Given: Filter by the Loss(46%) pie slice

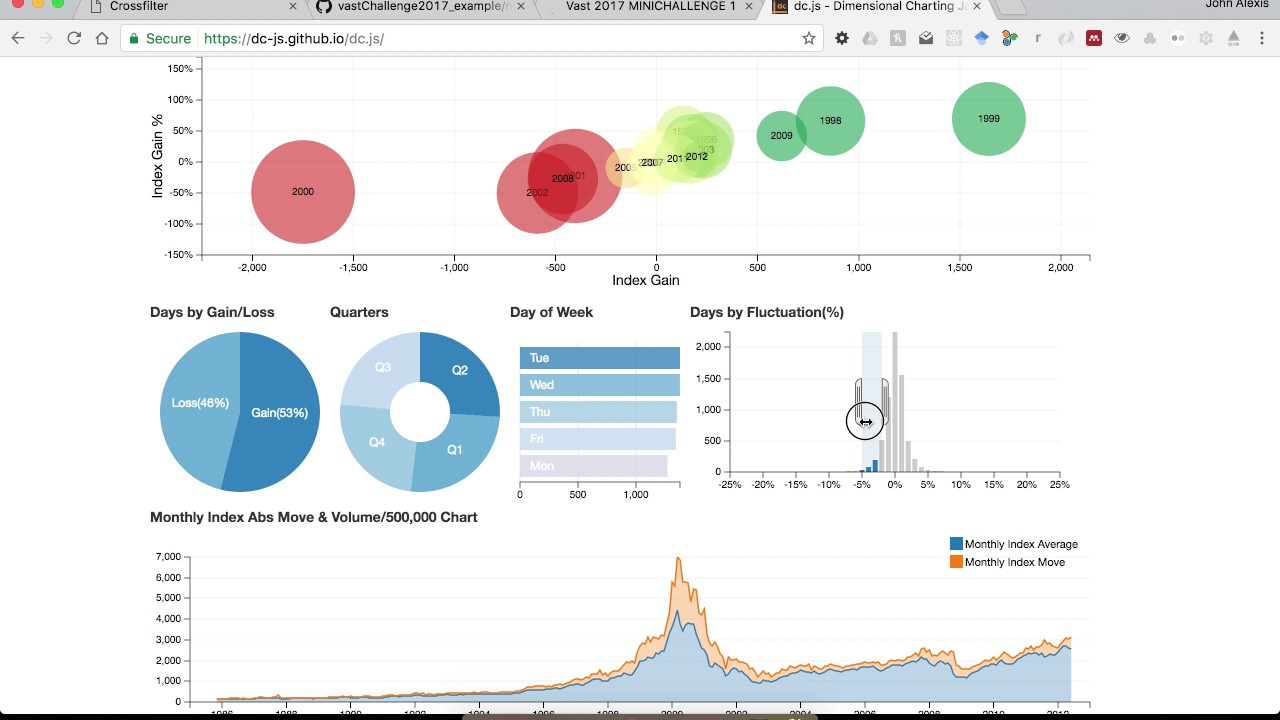Looking at the screenshot, I should point(199,403).
